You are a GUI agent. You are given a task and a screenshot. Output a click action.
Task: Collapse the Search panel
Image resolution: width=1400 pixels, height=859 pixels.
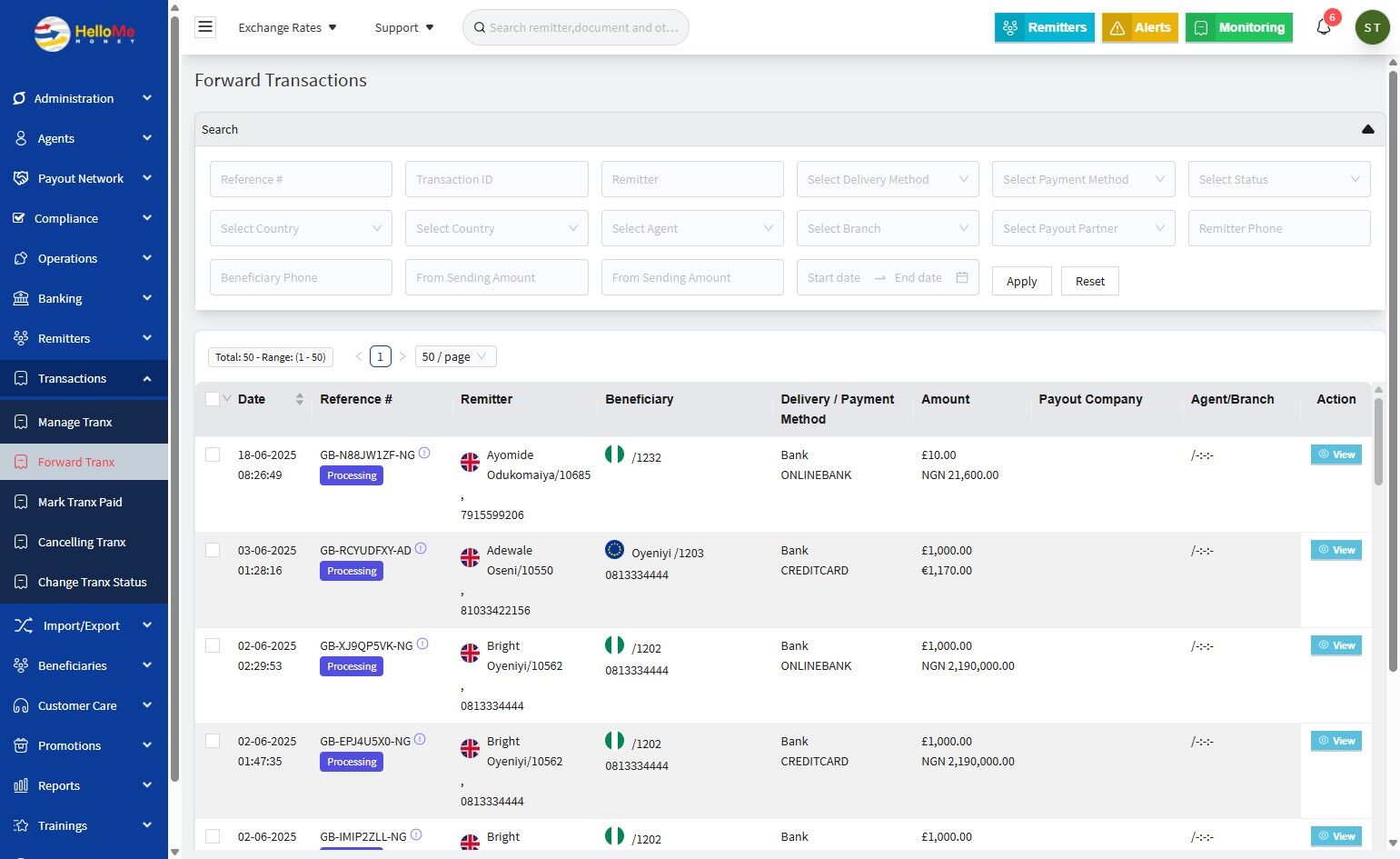pos(1367,129)
